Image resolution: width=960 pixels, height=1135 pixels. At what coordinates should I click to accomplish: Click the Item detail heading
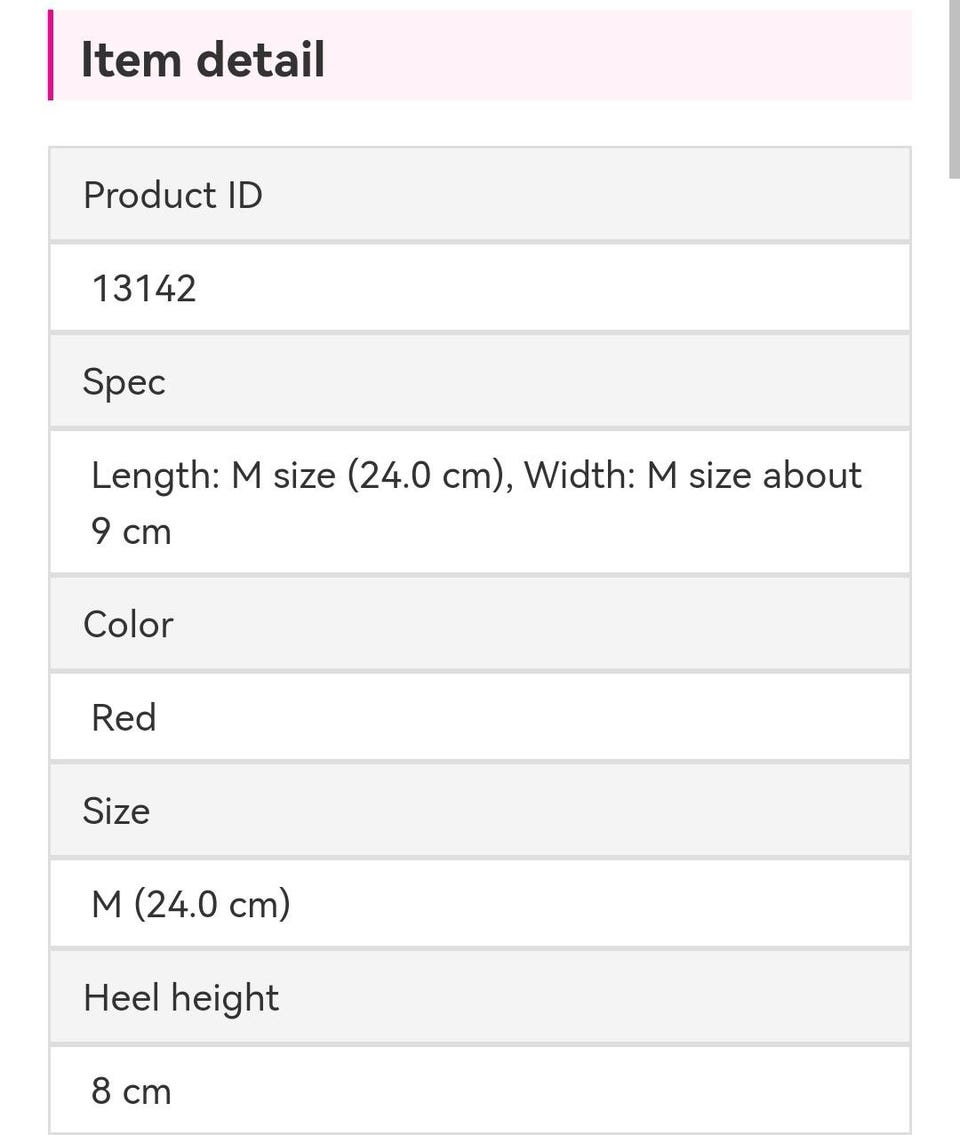tap(203, 58)
